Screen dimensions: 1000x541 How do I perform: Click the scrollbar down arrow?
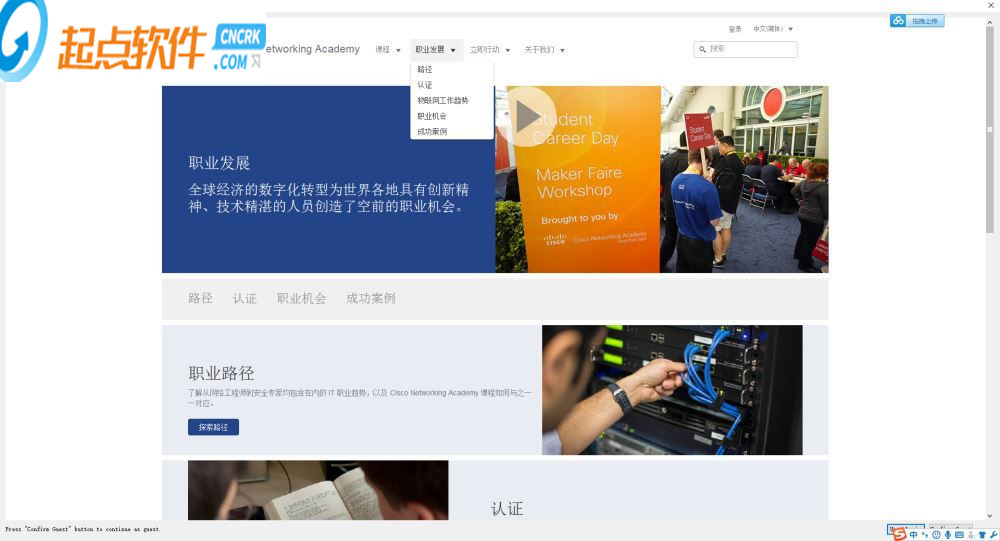point(990,516)
